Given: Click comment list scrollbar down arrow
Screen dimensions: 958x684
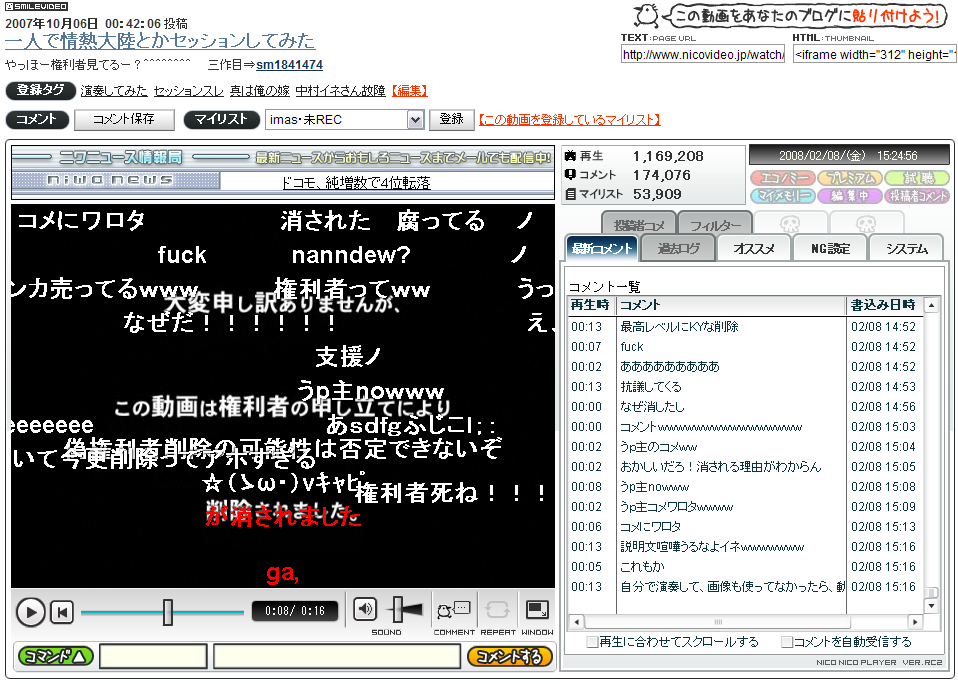Looking at the screenshot, I should coord(931,606).
